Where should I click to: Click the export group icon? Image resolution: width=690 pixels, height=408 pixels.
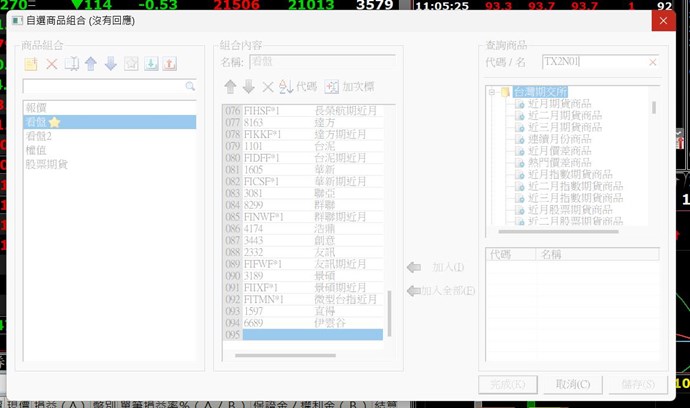pyautogui.click(x=169, y=64)
